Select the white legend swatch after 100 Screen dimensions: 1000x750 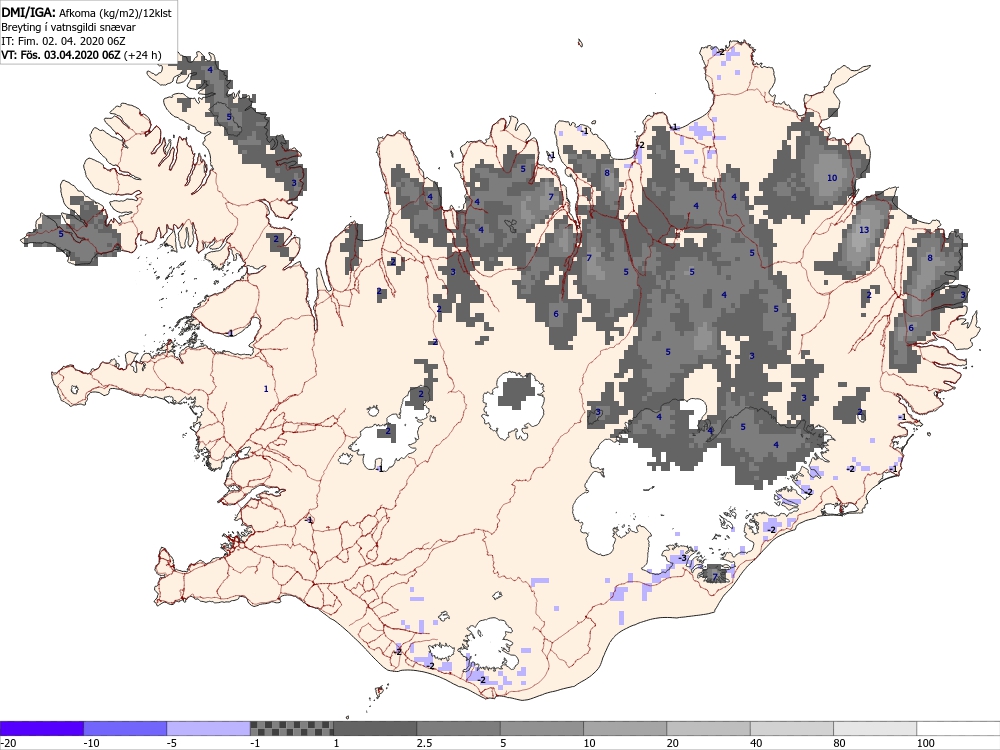(x=958, y=728)
